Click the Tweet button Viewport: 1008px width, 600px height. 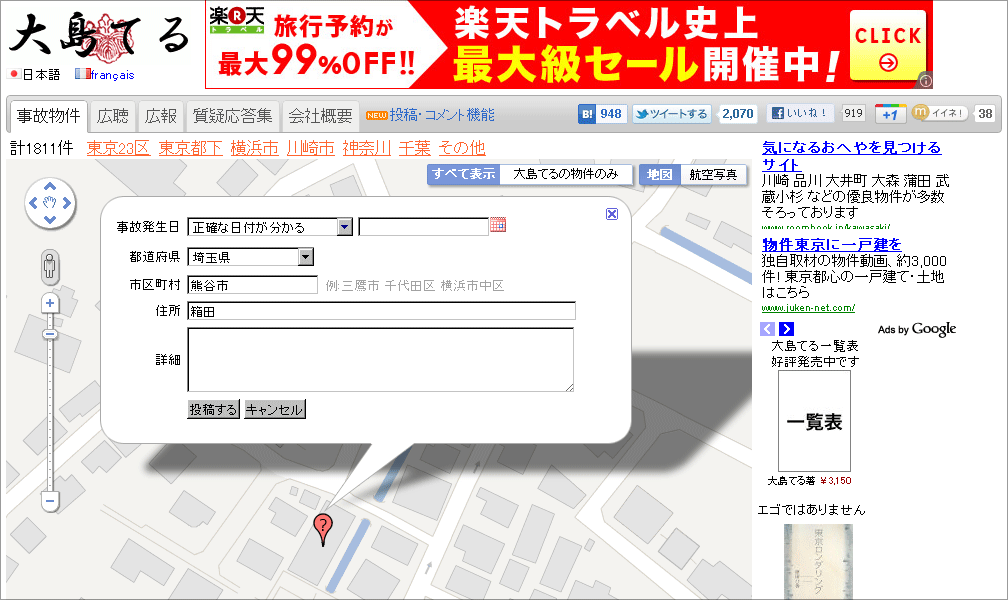click(x=672, y=114)
